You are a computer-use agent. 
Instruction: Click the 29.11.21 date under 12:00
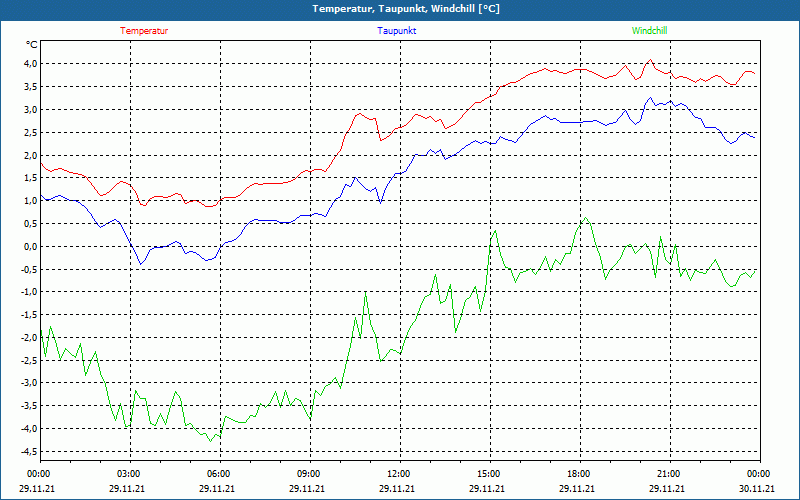click(396, 489)
